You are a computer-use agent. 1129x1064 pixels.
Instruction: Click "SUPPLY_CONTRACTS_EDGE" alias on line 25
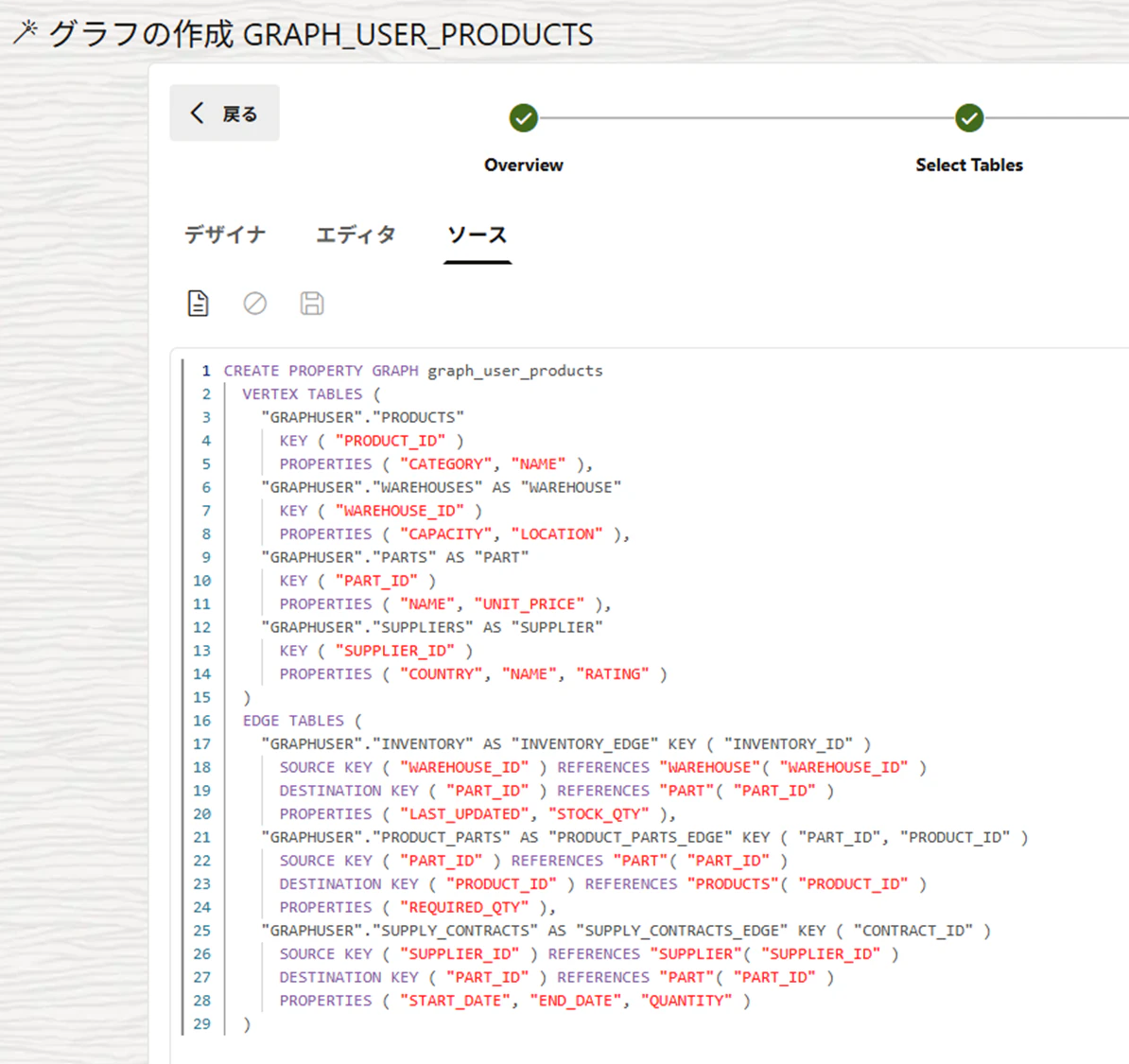pos(682,931)
